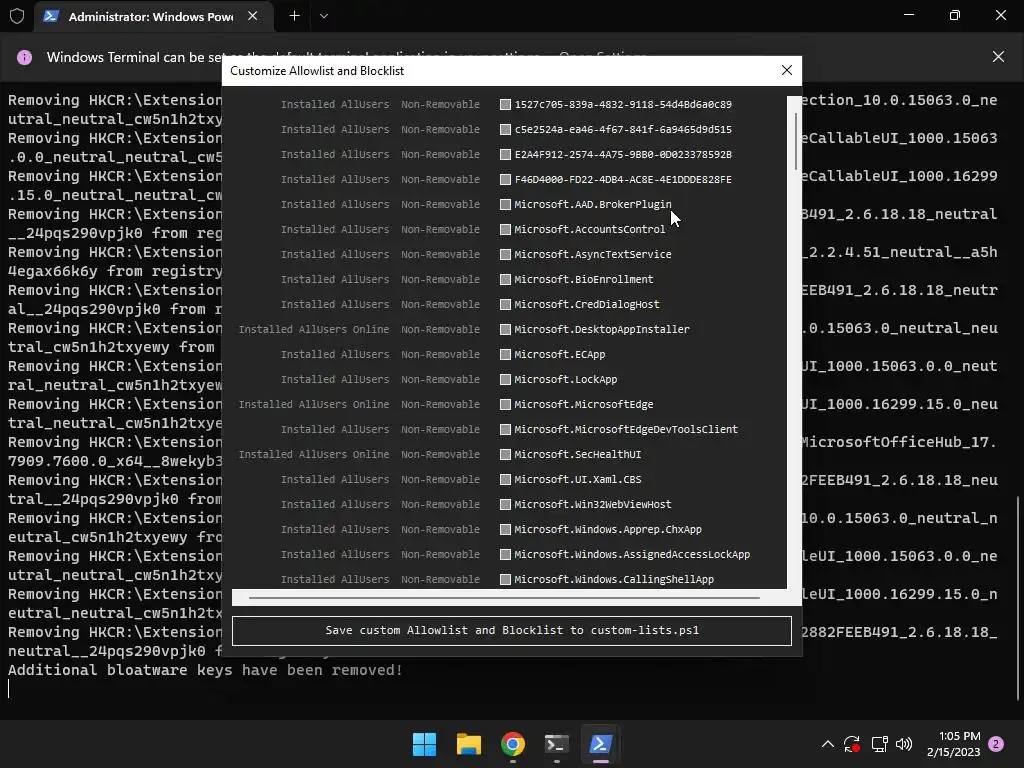Dismiss the Windows Terminal info banner
This screenshot has height=768, width=1024.
click(x=998, y=57)
